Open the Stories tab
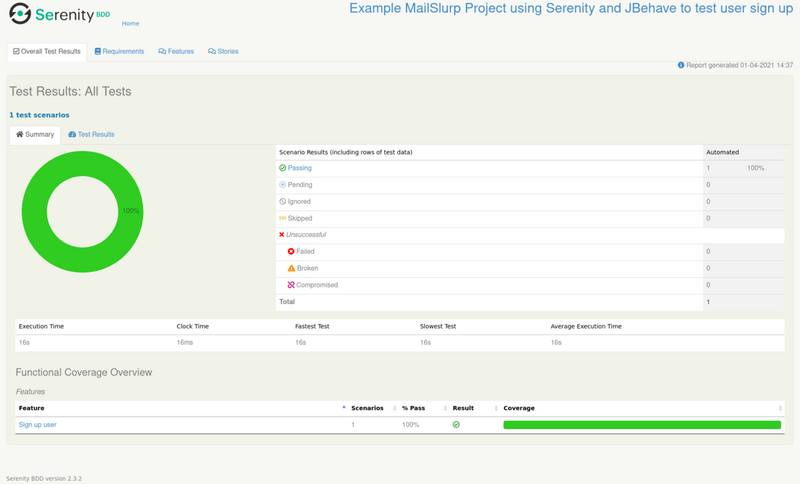The height and width of the screenshot is (484, 800). (223, 51)
